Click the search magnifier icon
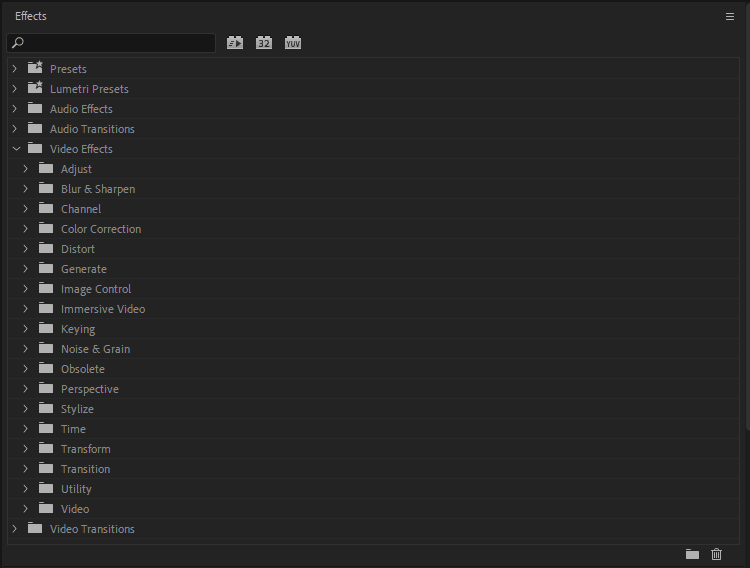Screen dimensions: 750x568 (18, 43)
